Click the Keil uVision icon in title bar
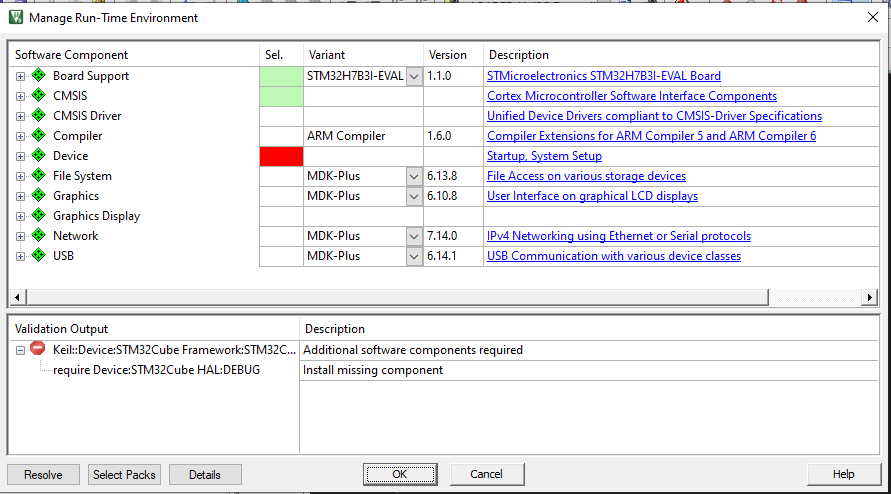Viewport: 891px width, 494px height. (x=16, y=17)
